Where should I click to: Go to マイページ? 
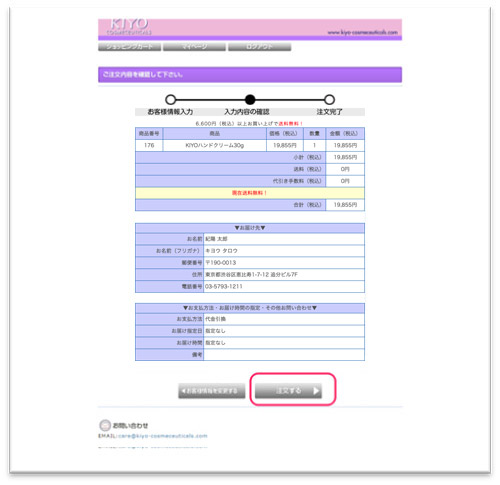tap(194, 47)
